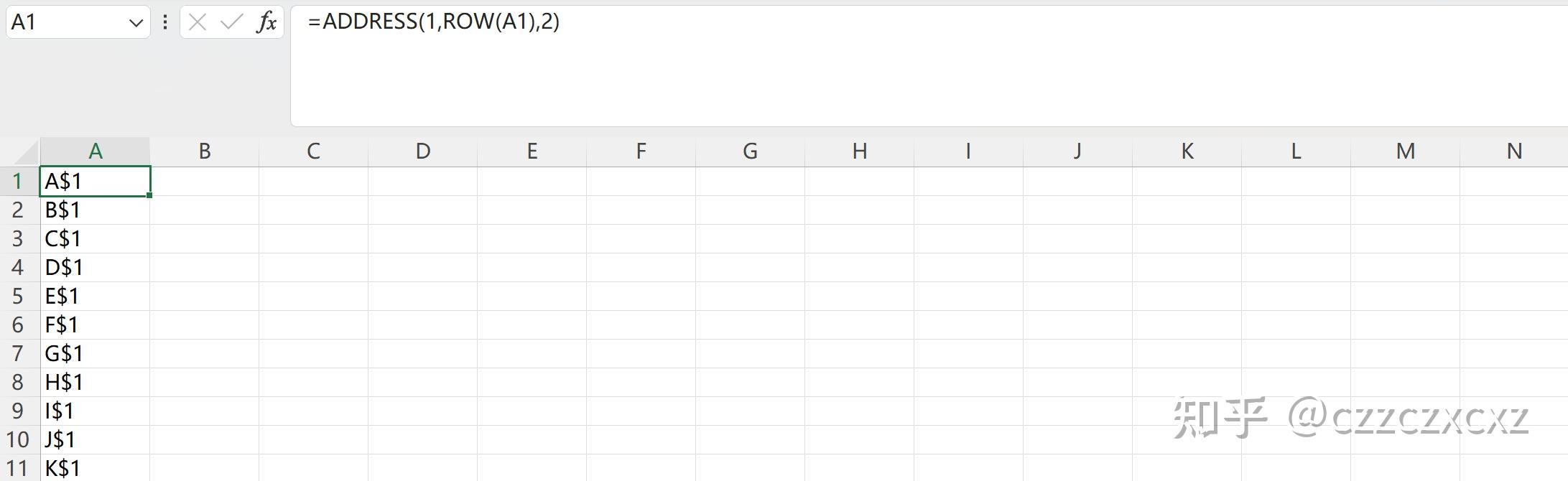Select column D header

click(422, 151)
